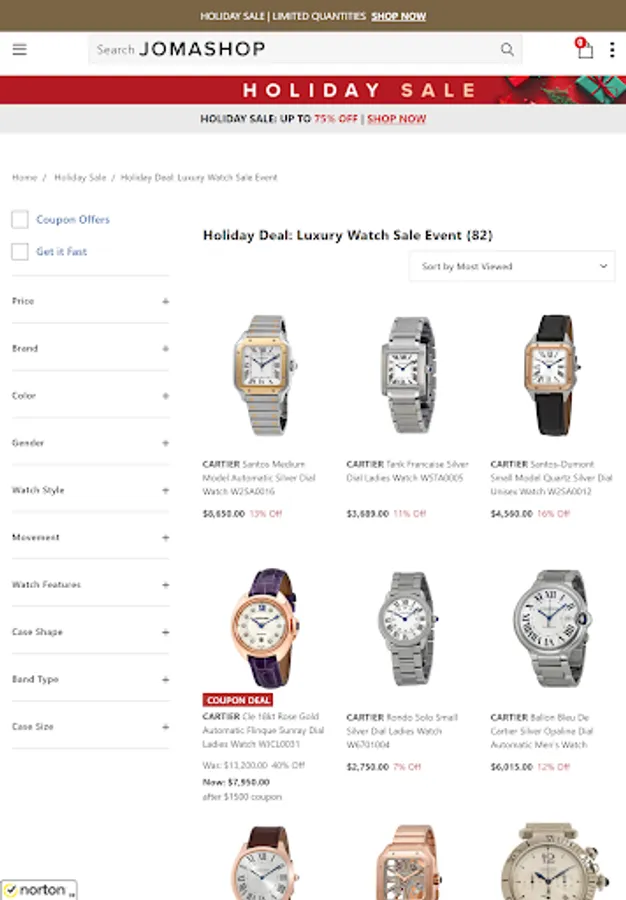The width and height of the screenshot is (626, 900).
Task: Expand the Gender filter section
Action: pyautogui.click(x=91, y=443)
